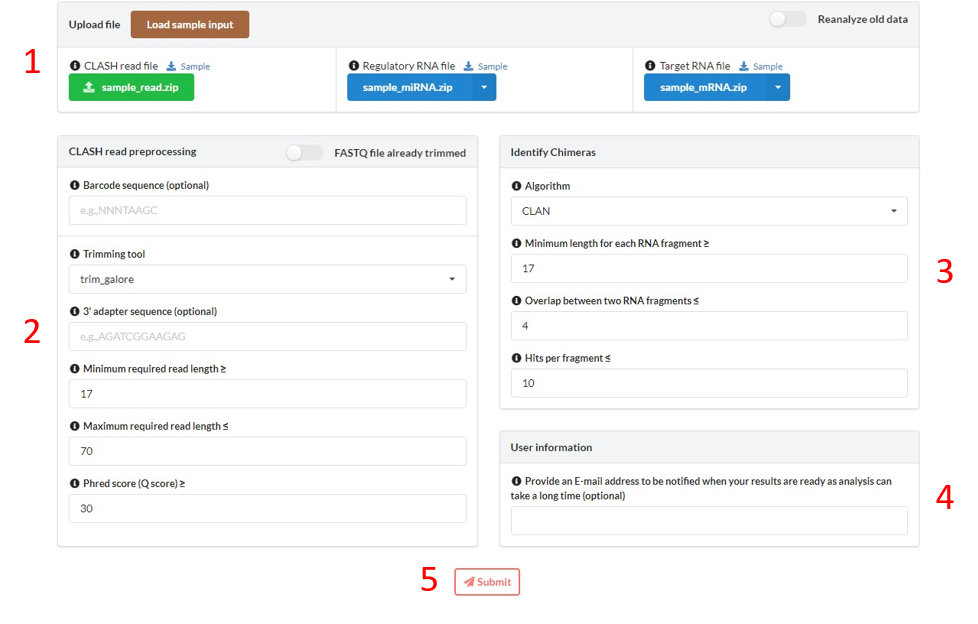Expand the sample_miRNA.zip dropdown arrow
This screenshot has height=624, width=978.
[x=484, y=87]
